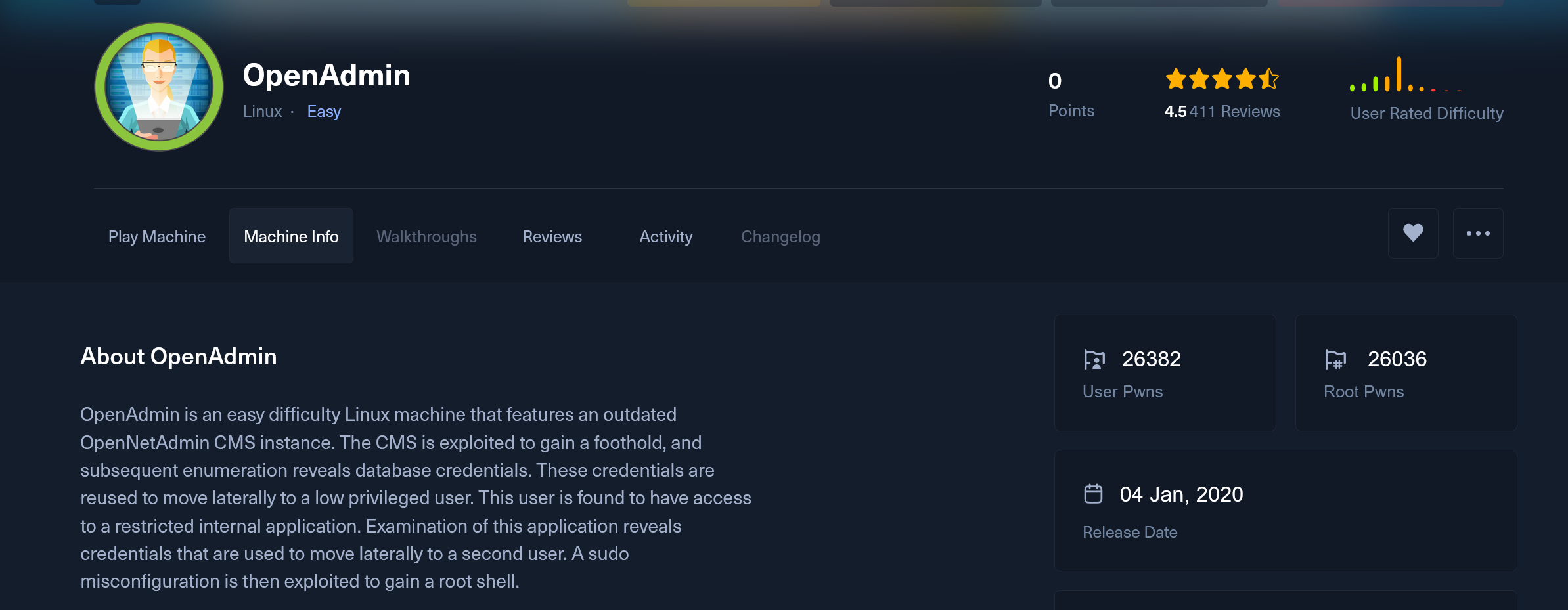This screenshot has height=610, width=1568.
Task: Click the star rating icons
Action: coord(1222,79)
